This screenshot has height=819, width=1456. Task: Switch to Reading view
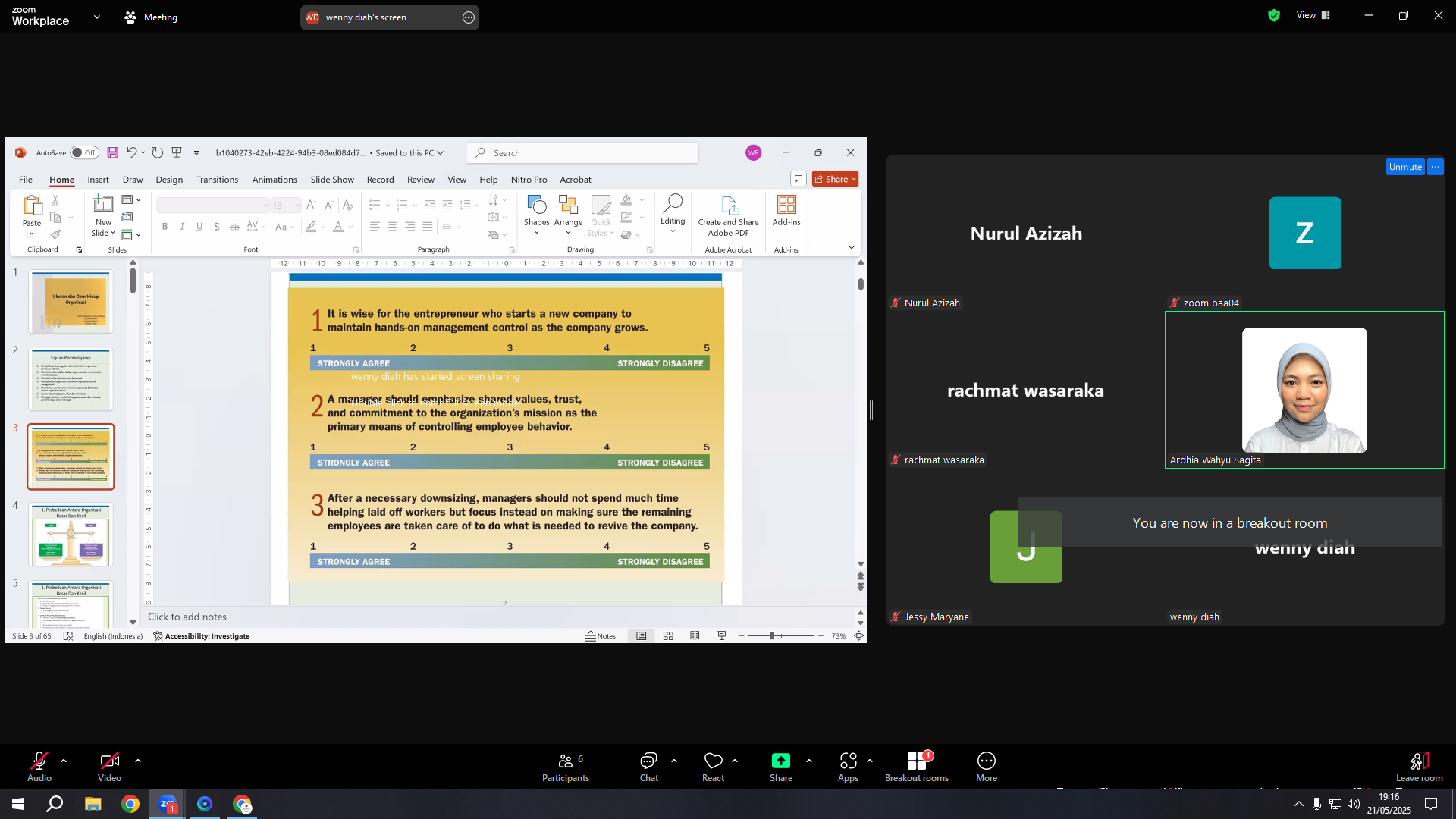pyautogui.click(x=695, y=636)
